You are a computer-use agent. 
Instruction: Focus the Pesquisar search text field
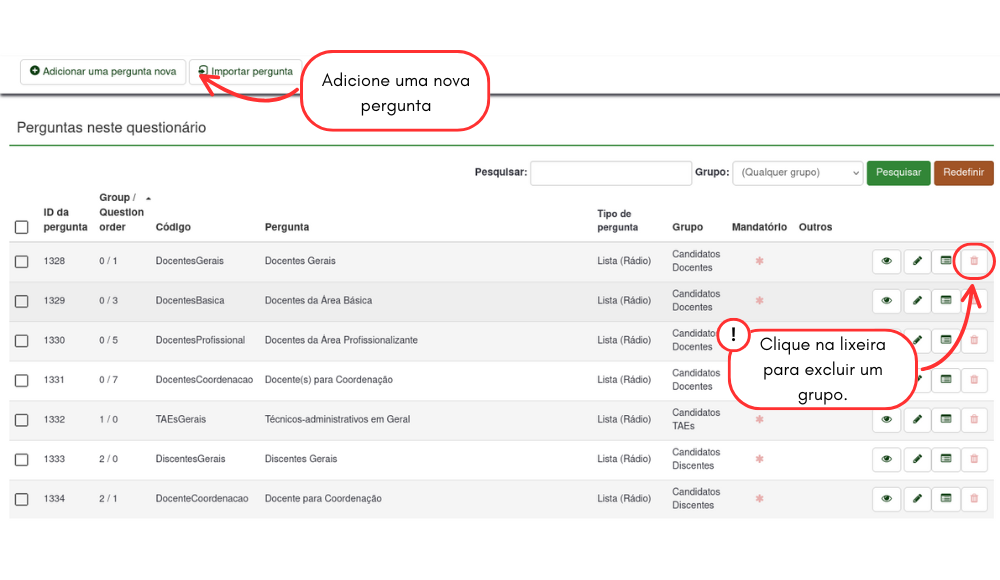pyautogui.click(x=611, y=172)
